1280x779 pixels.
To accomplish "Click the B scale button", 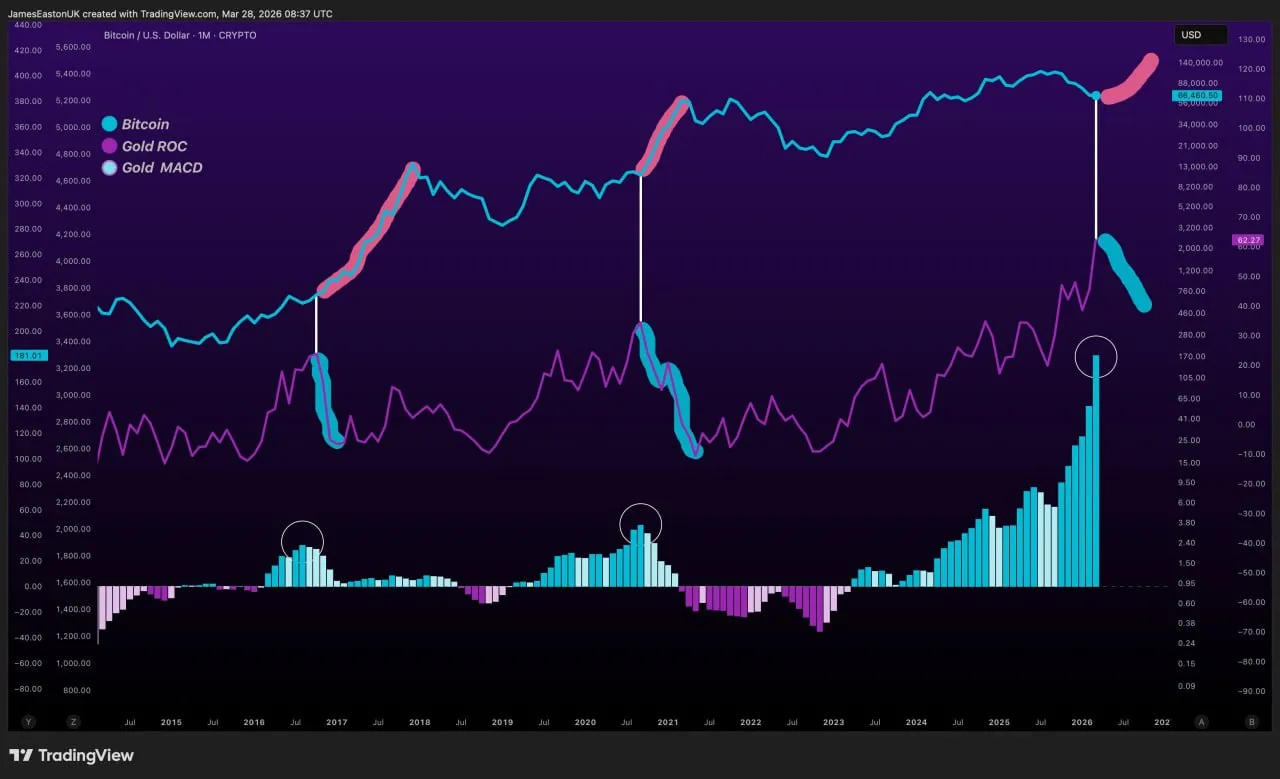I will [1251, 722].
